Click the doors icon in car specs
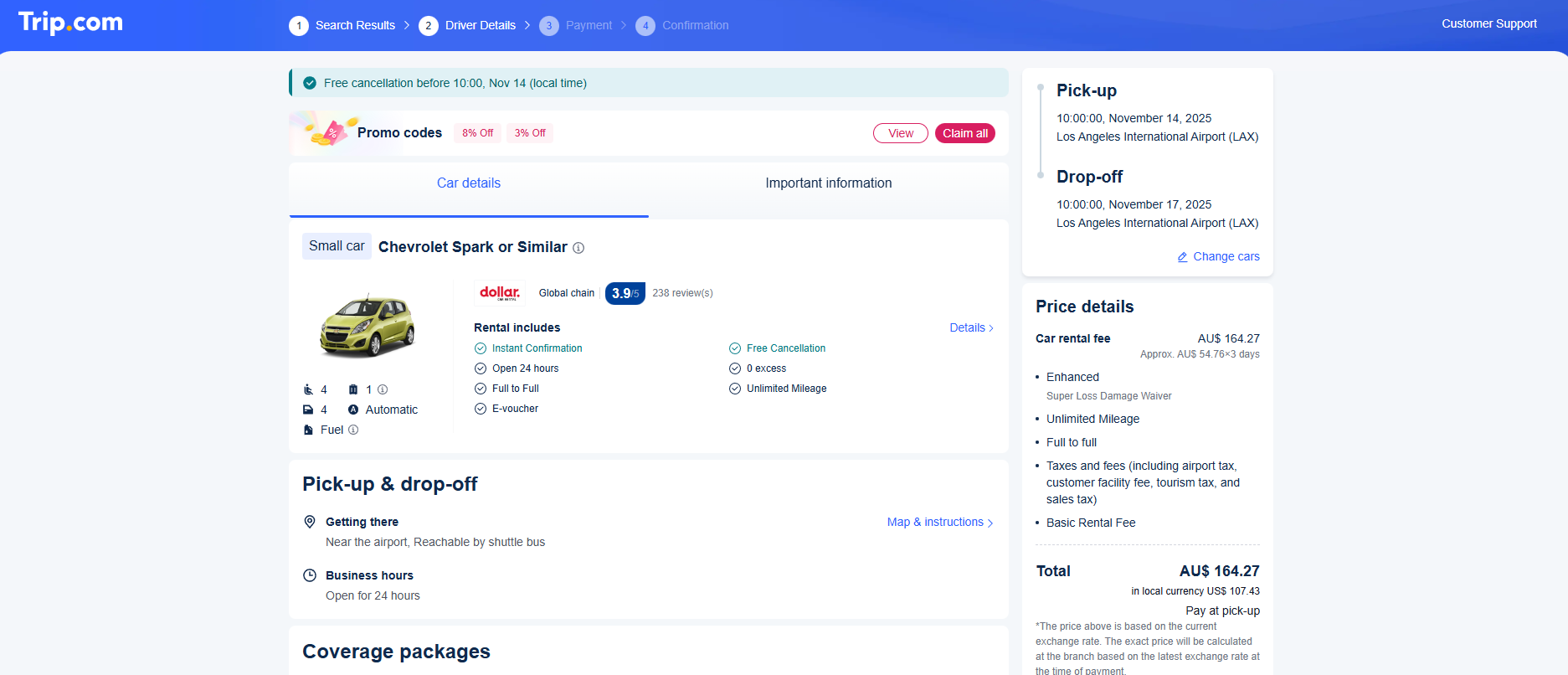 coord(308,410)
